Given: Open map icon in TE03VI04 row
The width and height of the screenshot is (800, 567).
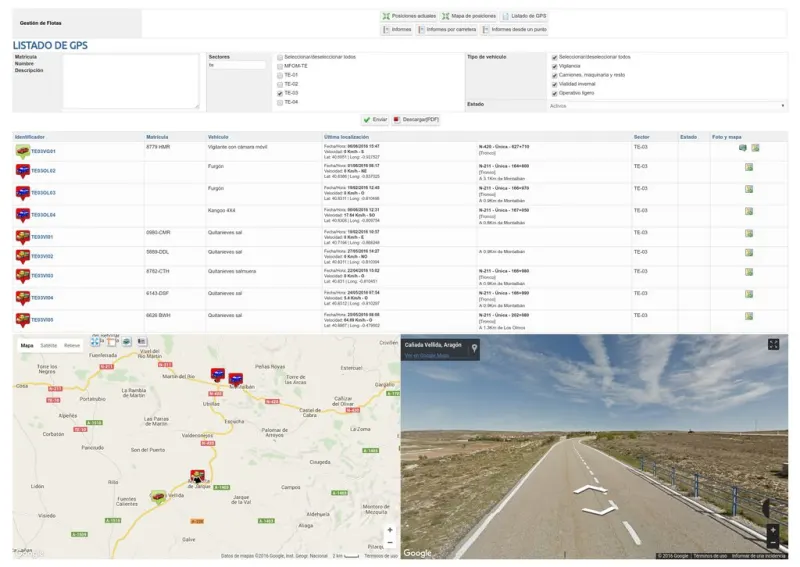Looking at the screenshot, I should [749, 294].
